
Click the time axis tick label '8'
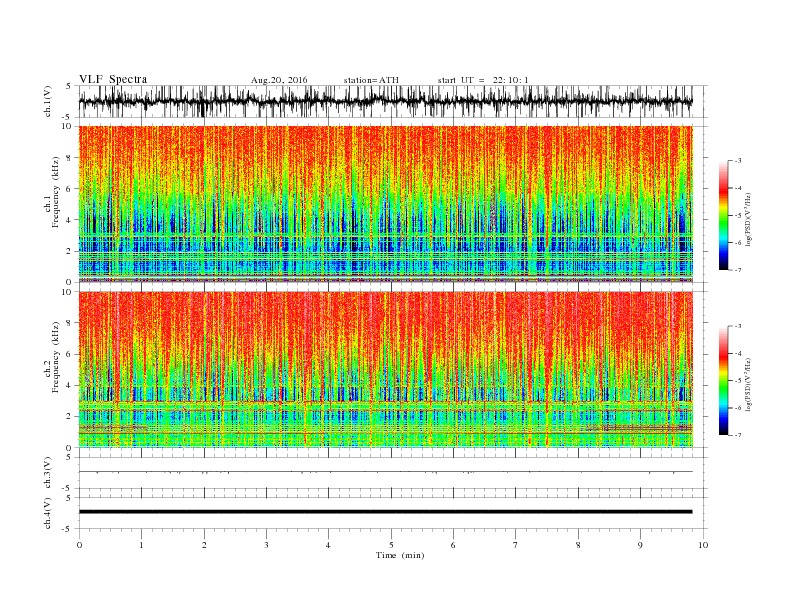(578, 545)
